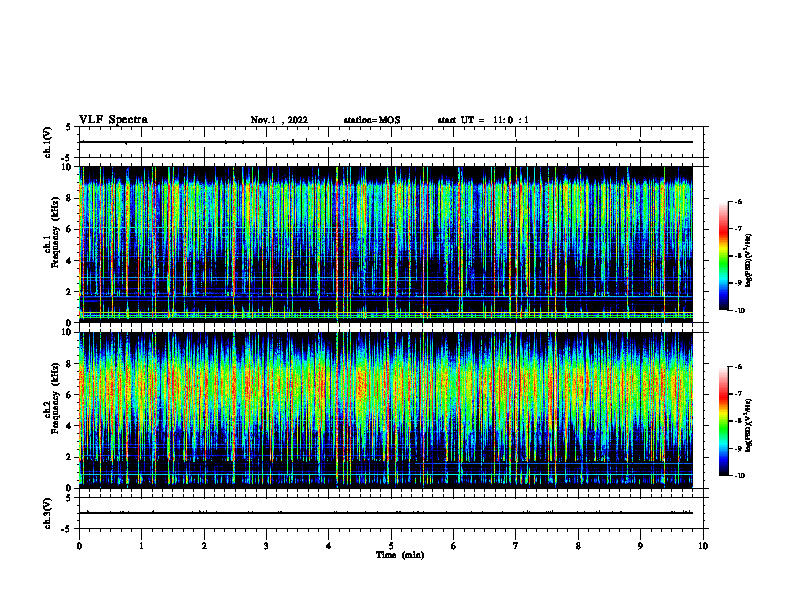The height and width of the screenshot is (612, 792).
Task: Click the log(PSD) label beside ch.1 colorbar
Action: pyautogui.click(x=749, y=261)
